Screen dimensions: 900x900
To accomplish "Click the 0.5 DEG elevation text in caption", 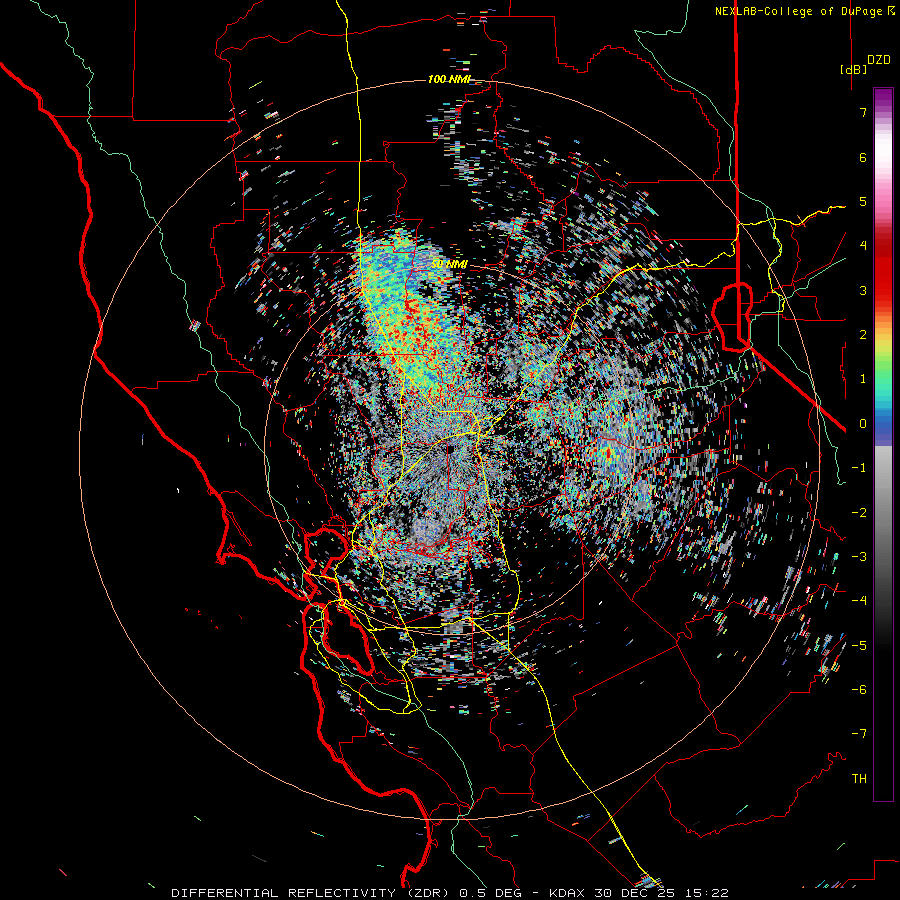I will 491,893.
